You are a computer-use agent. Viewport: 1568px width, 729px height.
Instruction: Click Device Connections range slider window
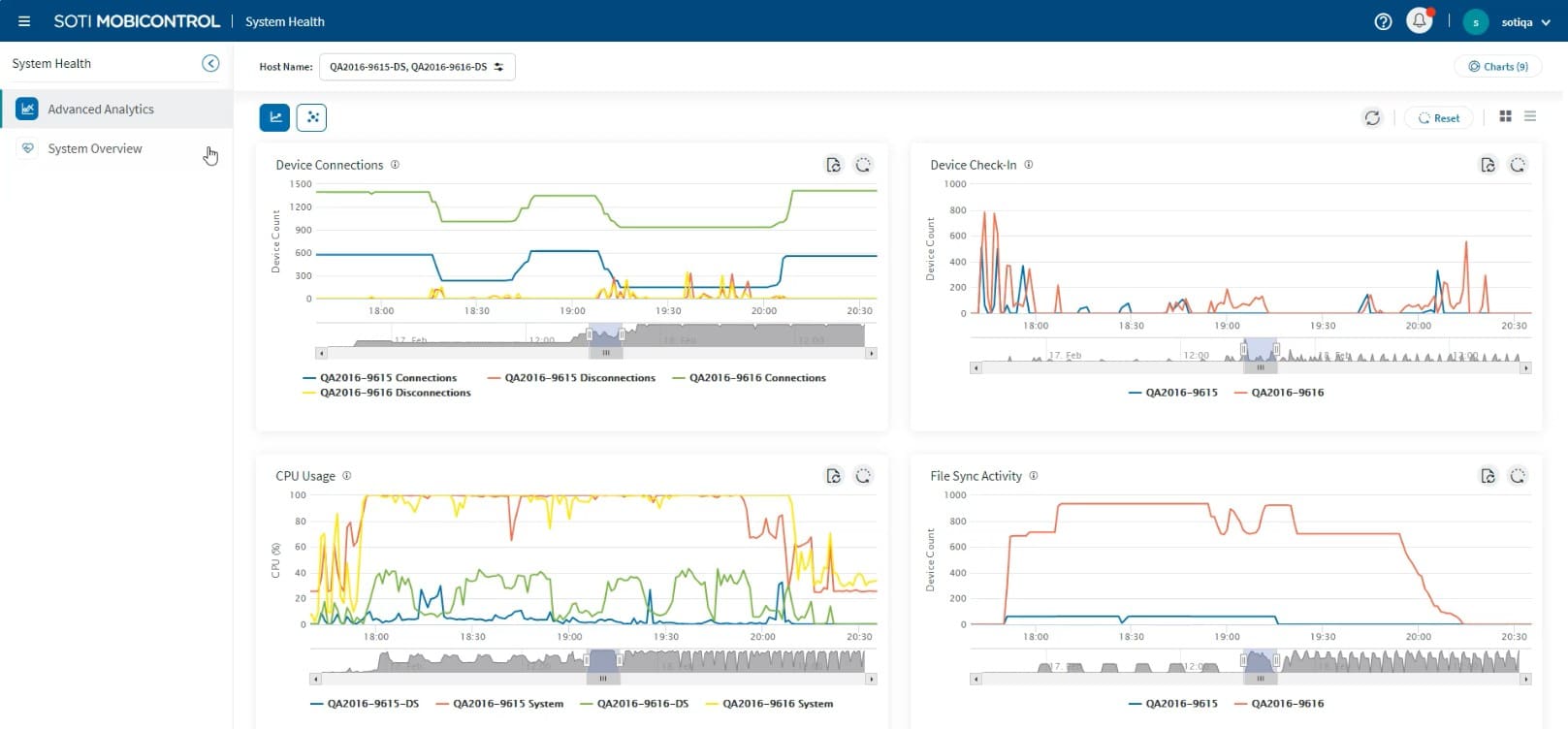click(605, 335)
